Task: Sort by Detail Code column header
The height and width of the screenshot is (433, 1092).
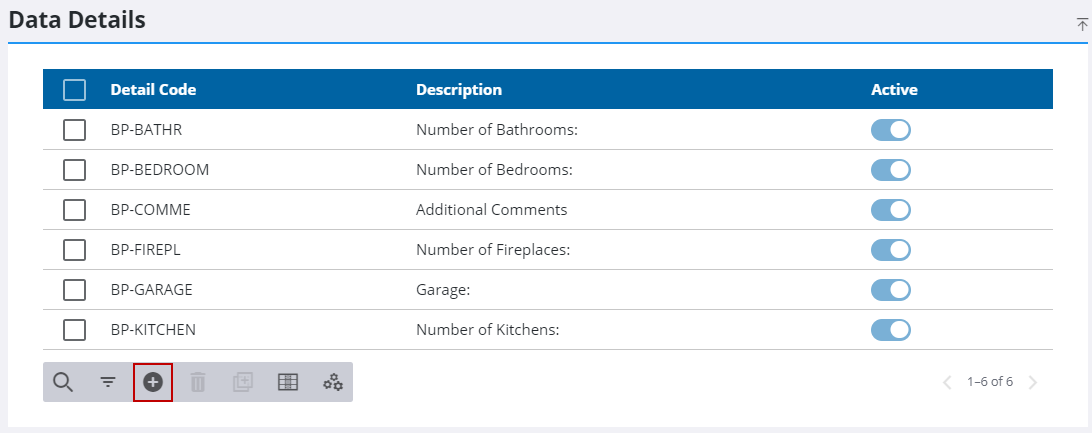Action: coord(153,90)
